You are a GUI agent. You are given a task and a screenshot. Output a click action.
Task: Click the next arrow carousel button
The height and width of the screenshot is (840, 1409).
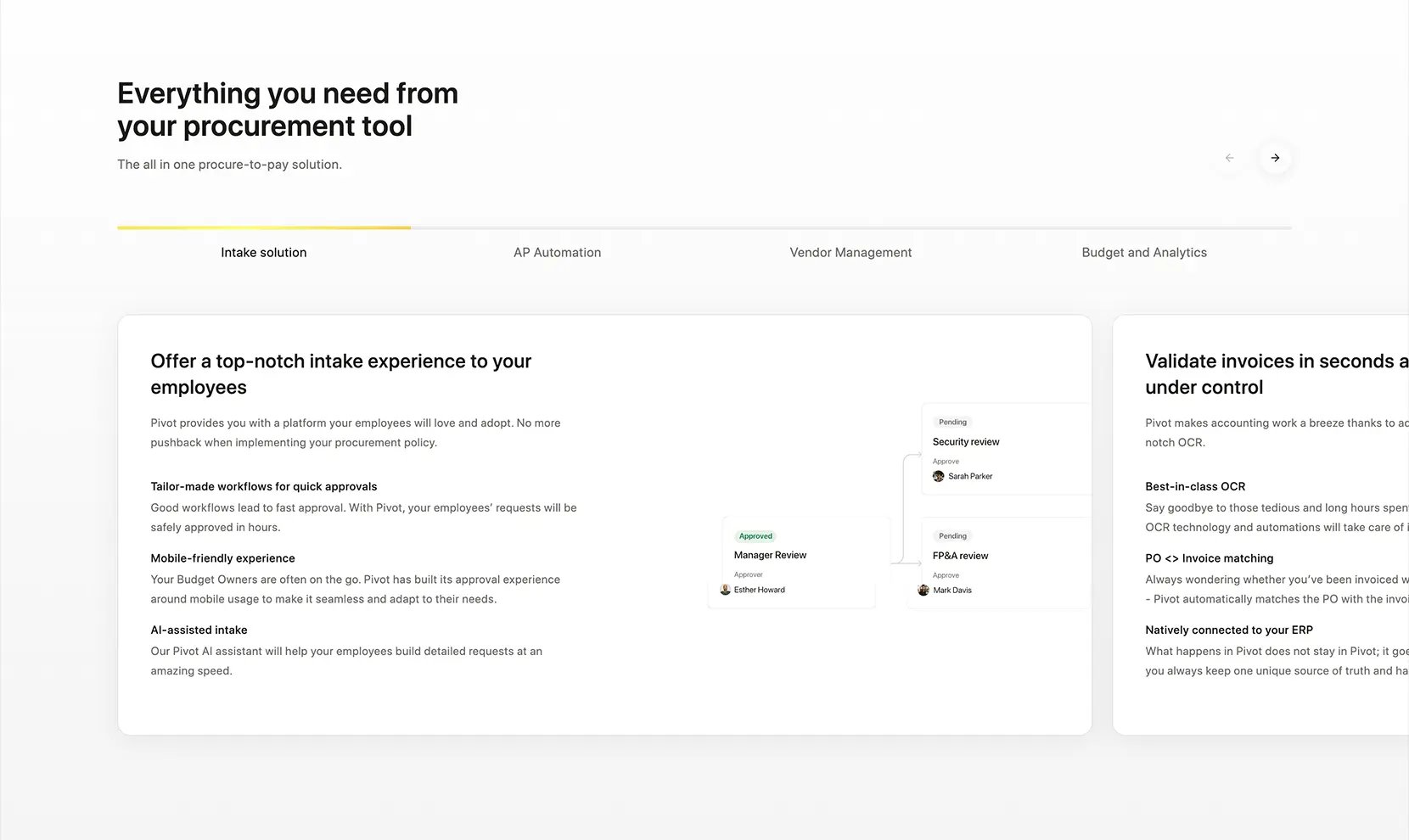point(1275,158)
